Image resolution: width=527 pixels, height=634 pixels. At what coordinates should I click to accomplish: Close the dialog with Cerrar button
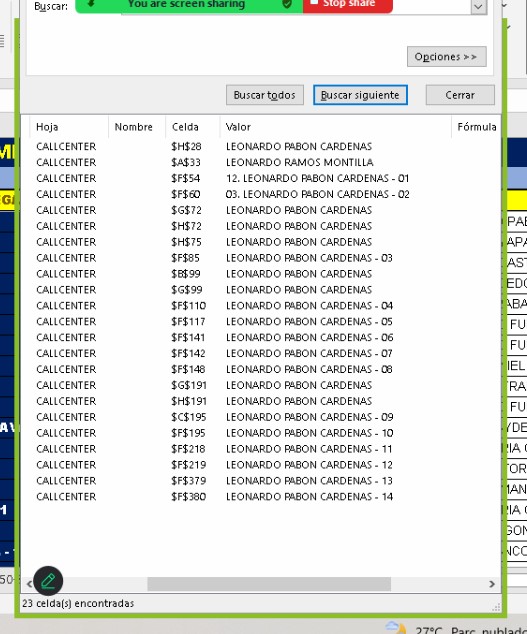click(460, 95)
